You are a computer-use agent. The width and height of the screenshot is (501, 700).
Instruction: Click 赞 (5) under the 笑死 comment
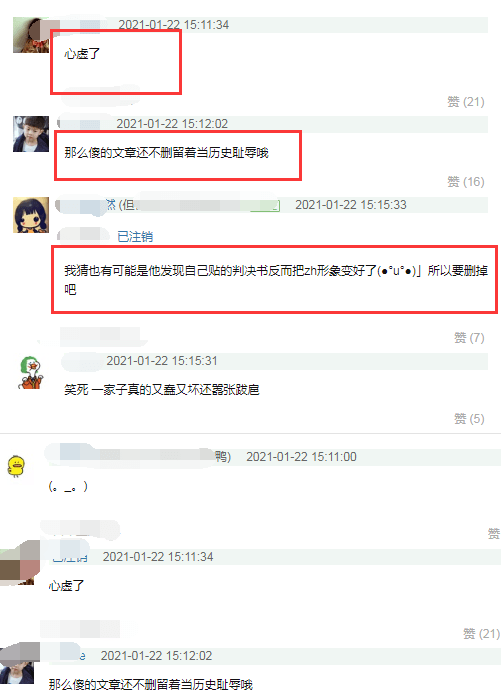coord(469,419)
